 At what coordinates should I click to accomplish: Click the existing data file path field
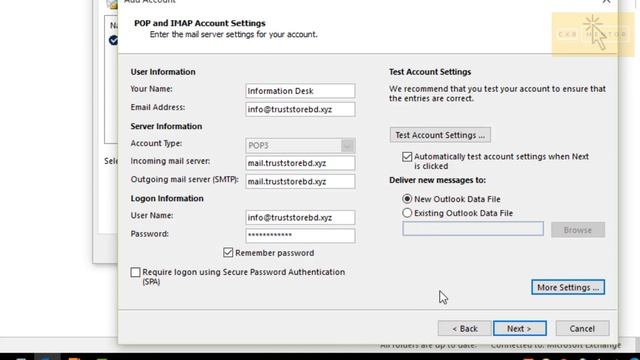pyautogui.click(x=473, y=229)
